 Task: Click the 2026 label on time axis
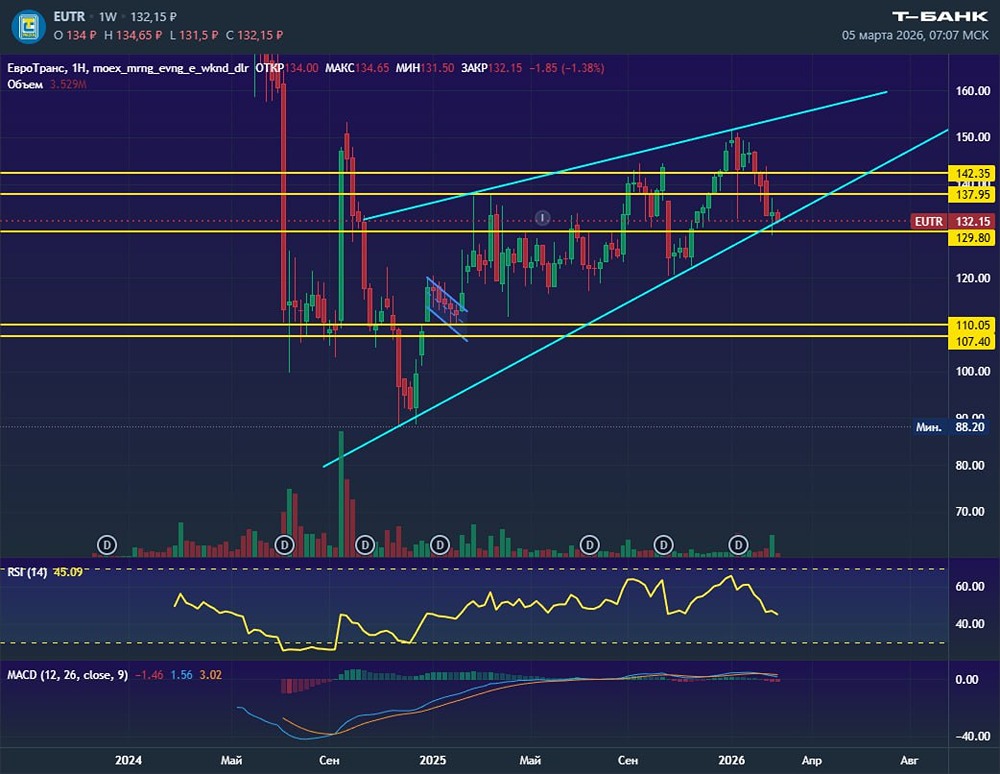[x=732, y=760]
